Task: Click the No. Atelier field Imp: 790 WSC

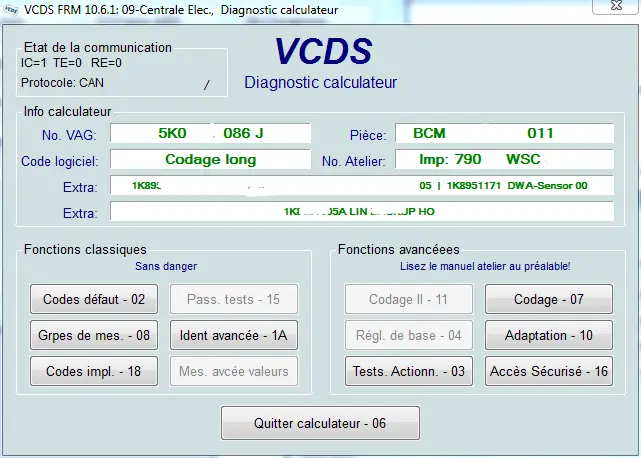Action: [x=504, y=159]
